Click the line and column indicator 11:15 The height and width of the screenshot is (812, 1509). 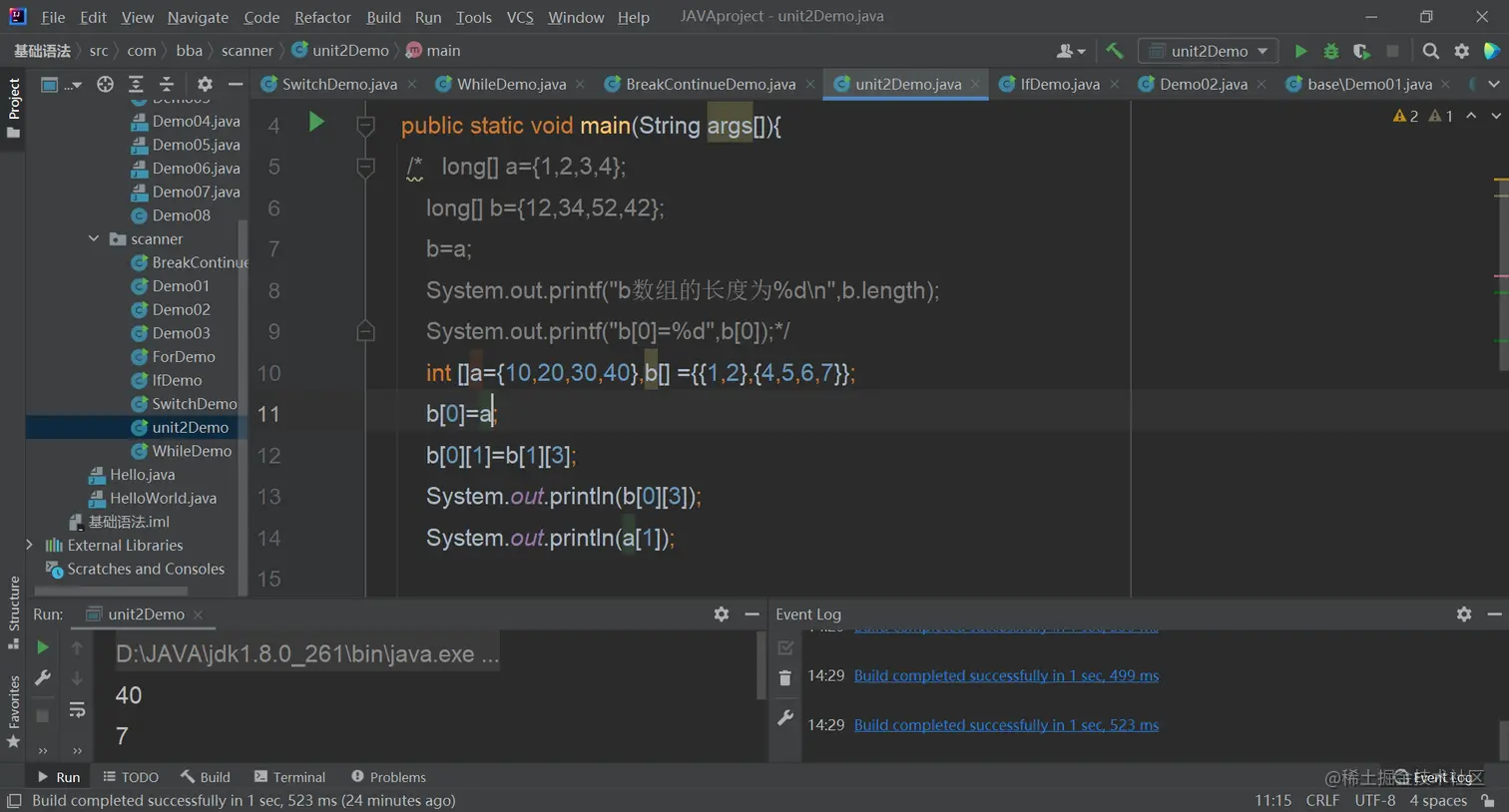click(1272, 801)
